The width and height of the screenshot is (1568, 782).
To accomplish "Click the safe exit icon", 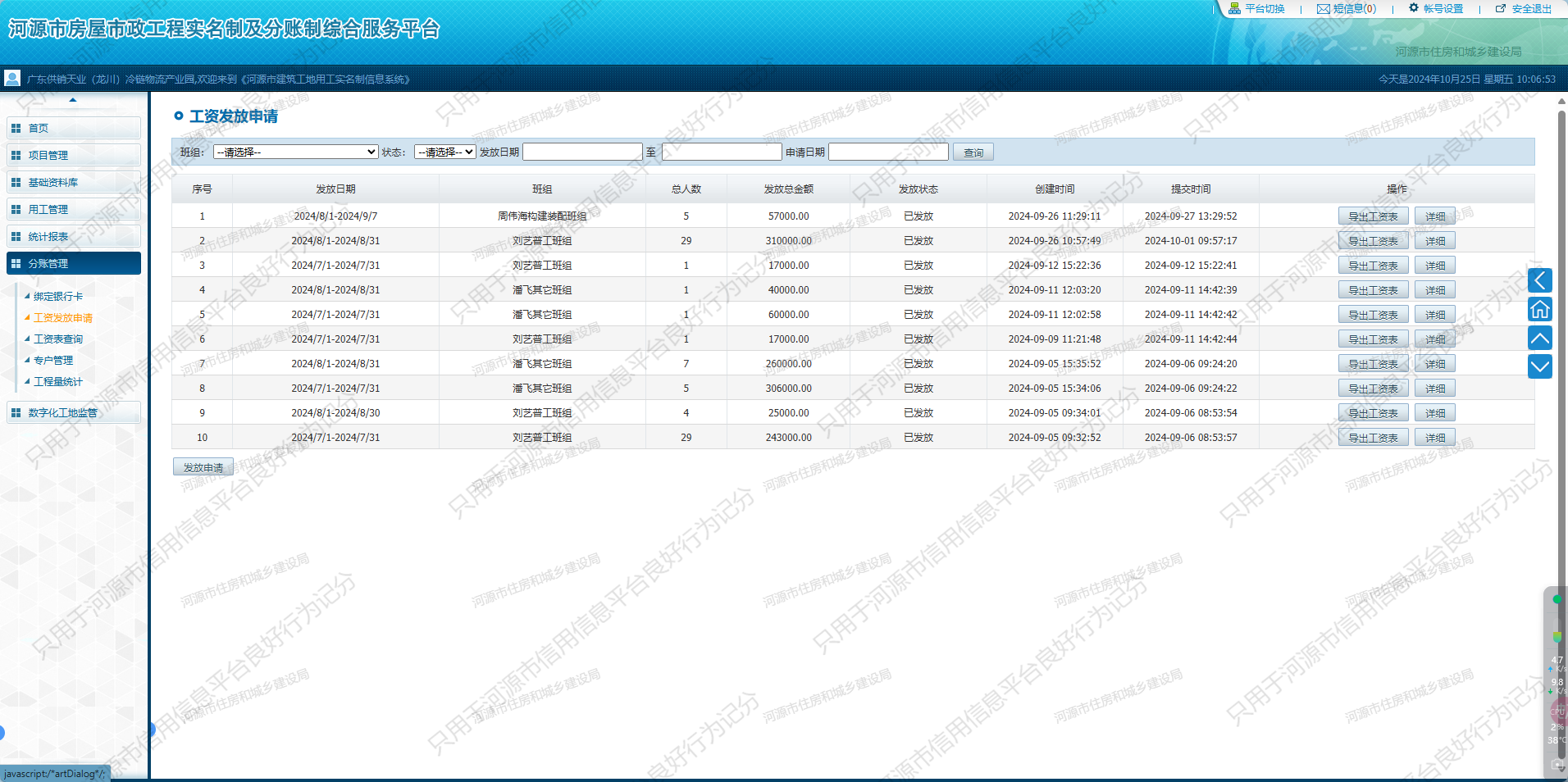I will [1501, 9].
